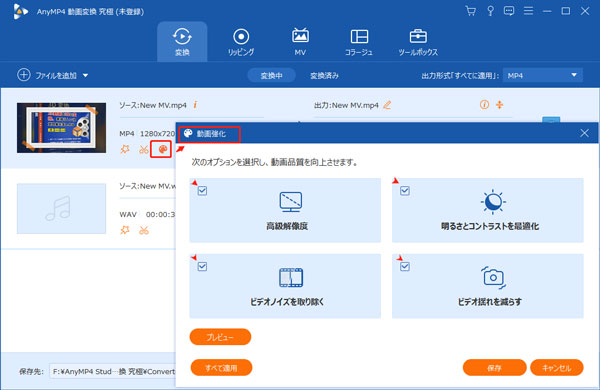
Task: Open the ツールボックス tab
Action: click(418, 42)
